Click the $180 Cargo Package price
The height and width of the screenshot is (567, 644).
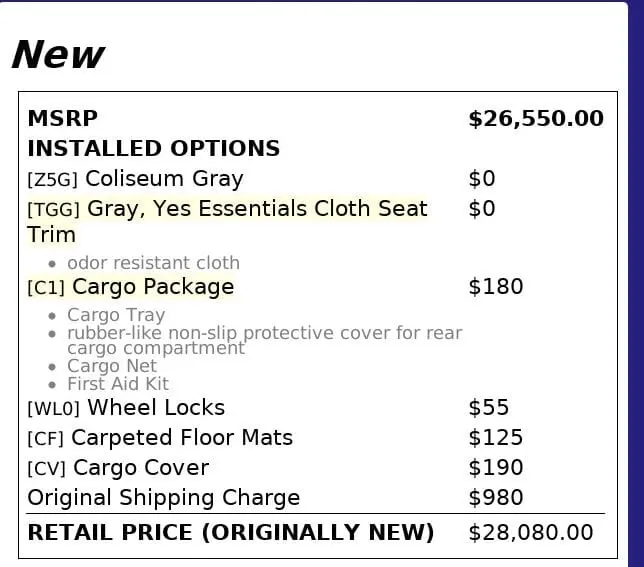pyautogui.click(x=495, y=287)
